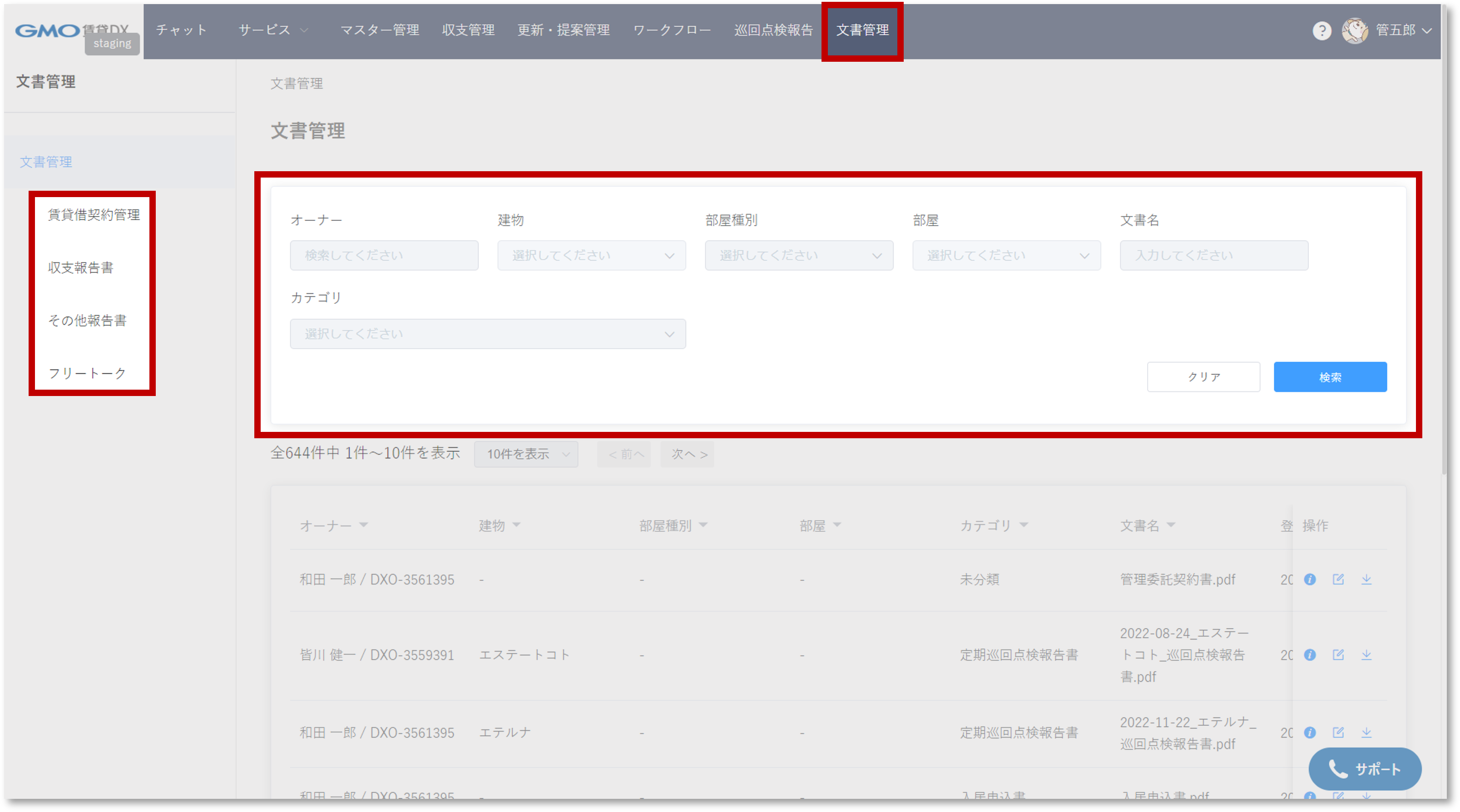Viewport: 1460px width, 812px height.
Task: Expand the カテゴリ filter dropdown
Action: [x=487, y=334]
